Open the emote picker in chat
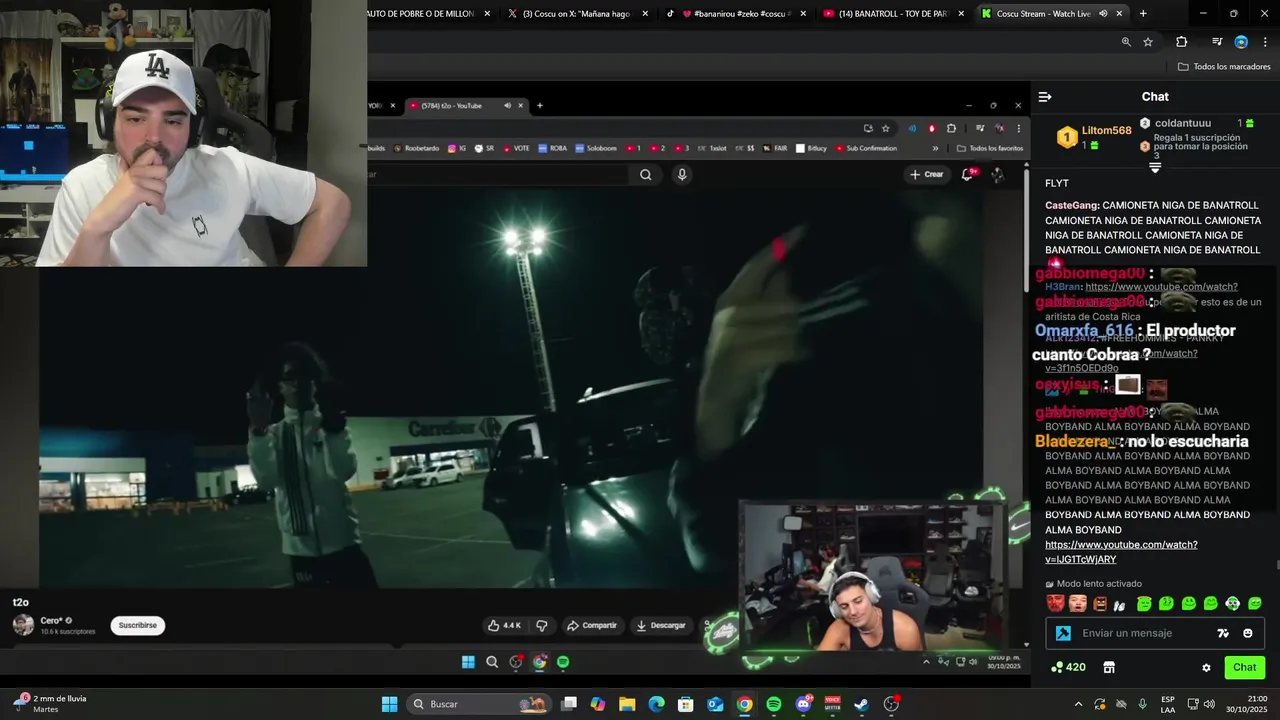 pyautogui.click(x=1247, y=633)
